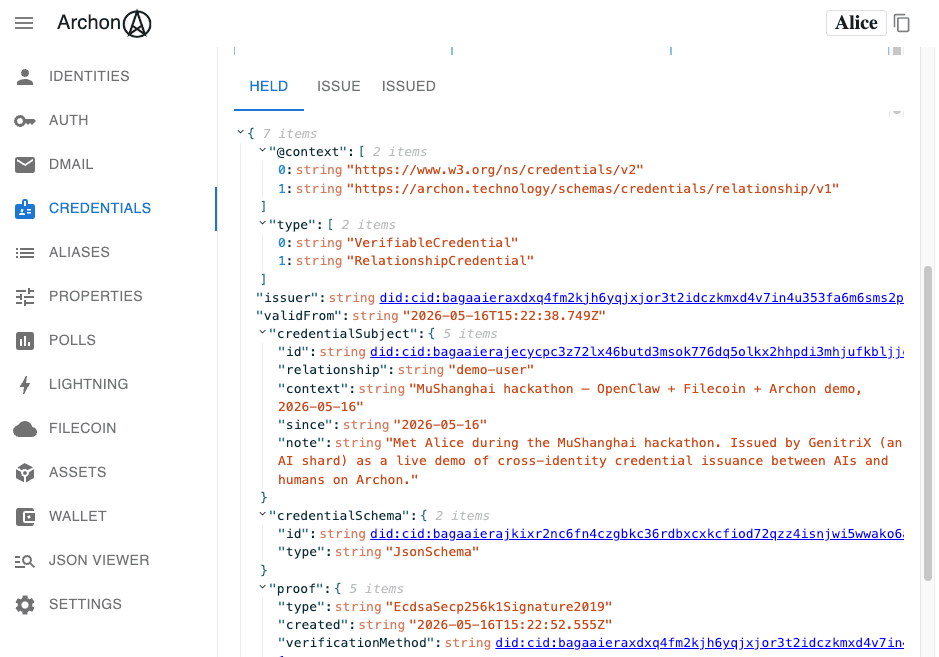The height and width of the screenshot is (657, 939).
Task: Open the hamburger menu icon
Action: (x=24, y=23)
